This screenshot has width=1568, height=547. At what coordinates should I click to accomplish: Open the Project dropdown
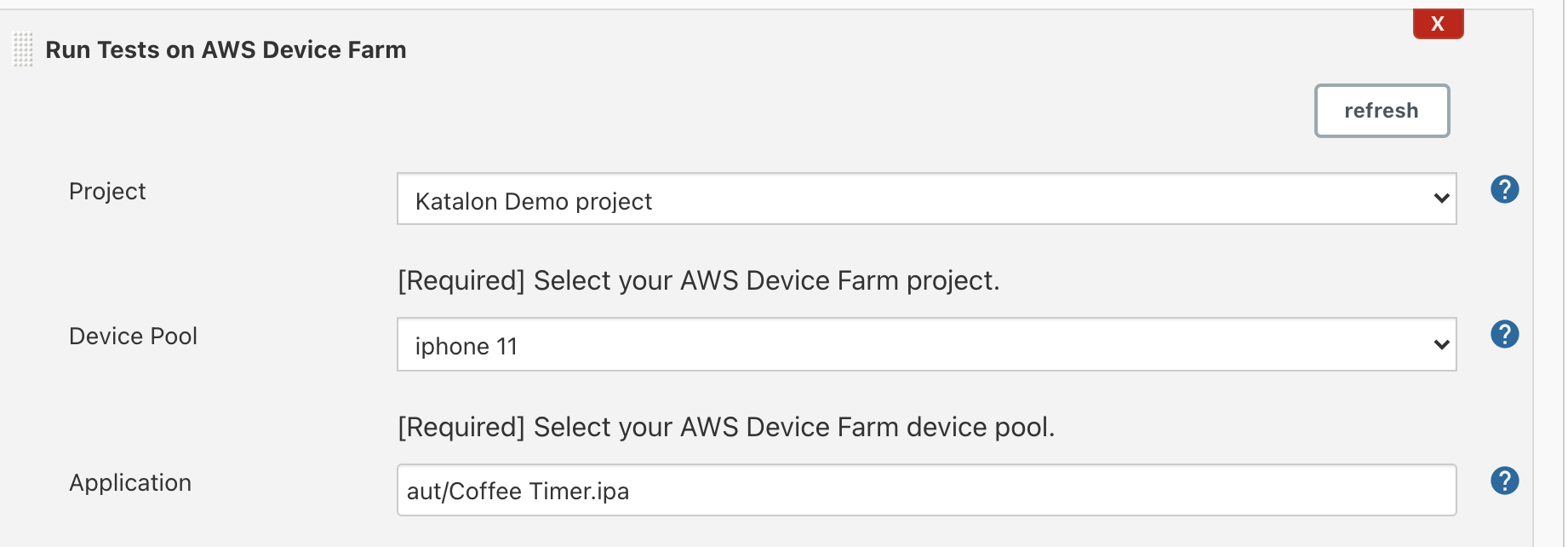pyautogui.click(x=925, y=199)
